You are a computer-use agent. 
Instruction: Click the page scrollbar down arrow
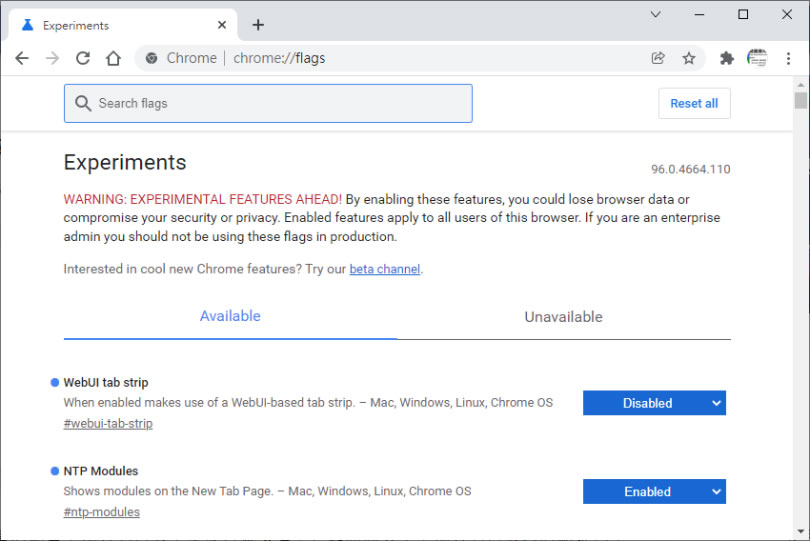[801, 531]
